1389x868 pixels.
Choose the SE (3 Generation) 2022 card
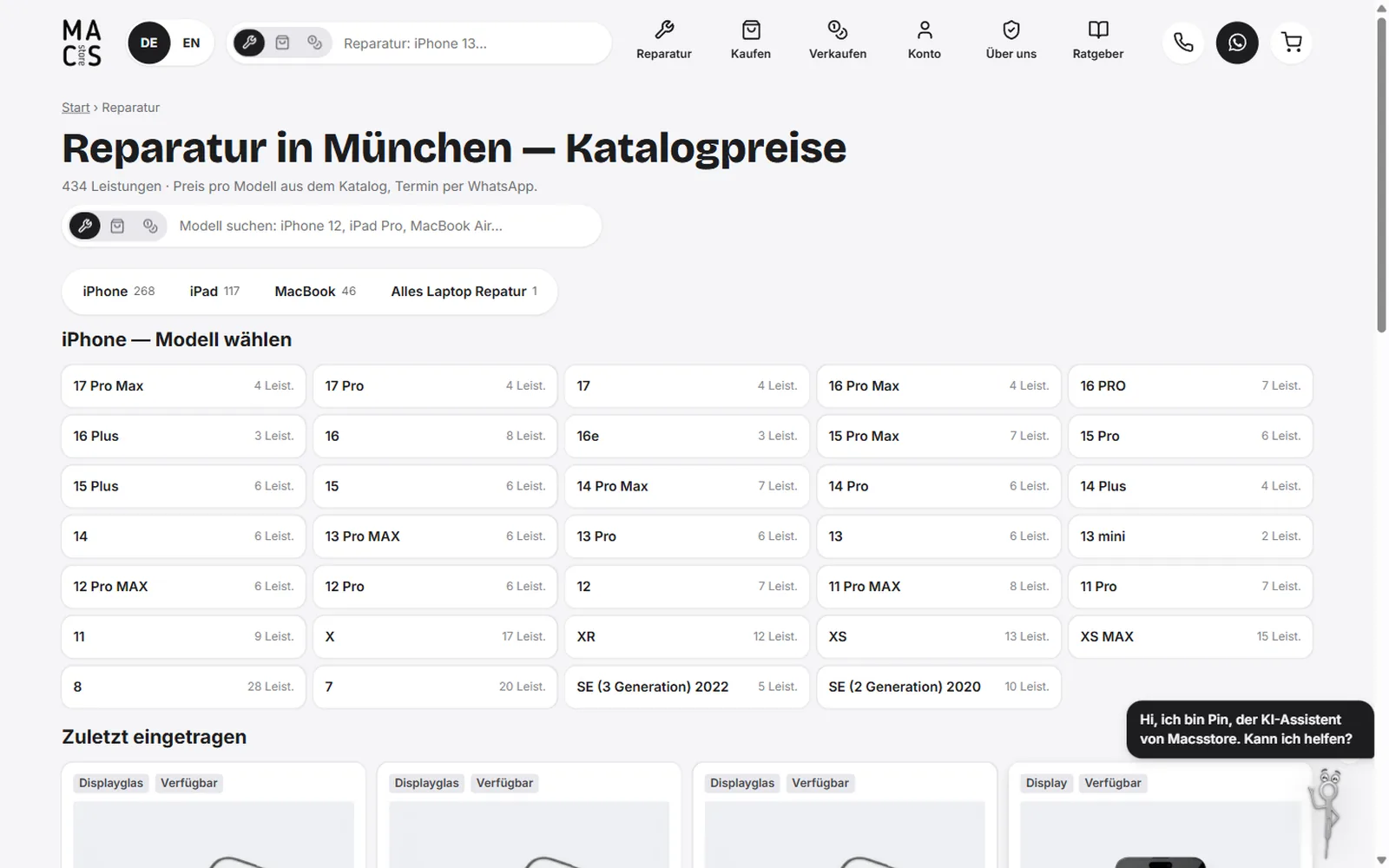click(x=687, y=687)
